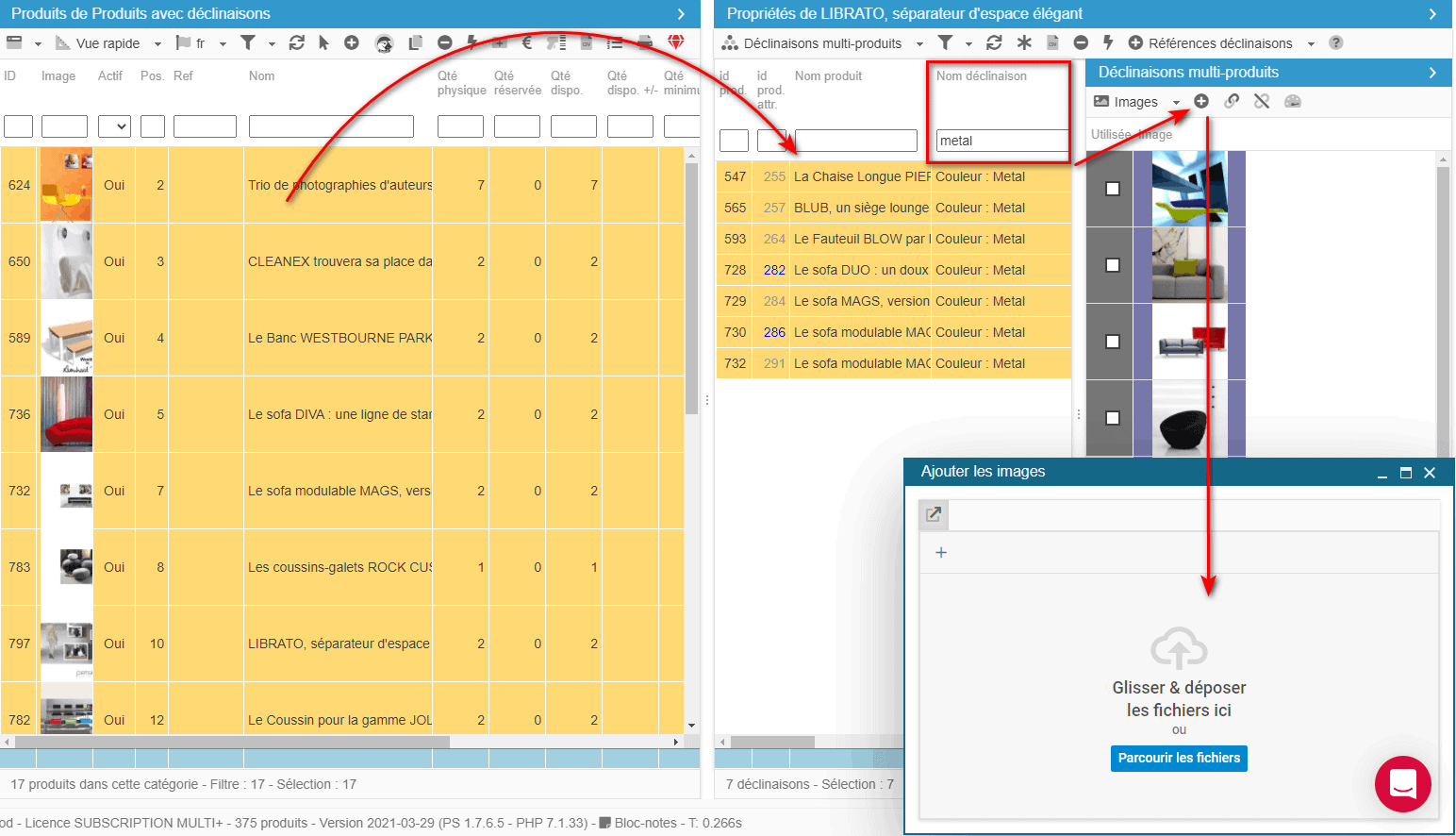Screen dimensions: 1456x836
Task: Click the print icon in products toolbar
Action: tap(645, 42)
